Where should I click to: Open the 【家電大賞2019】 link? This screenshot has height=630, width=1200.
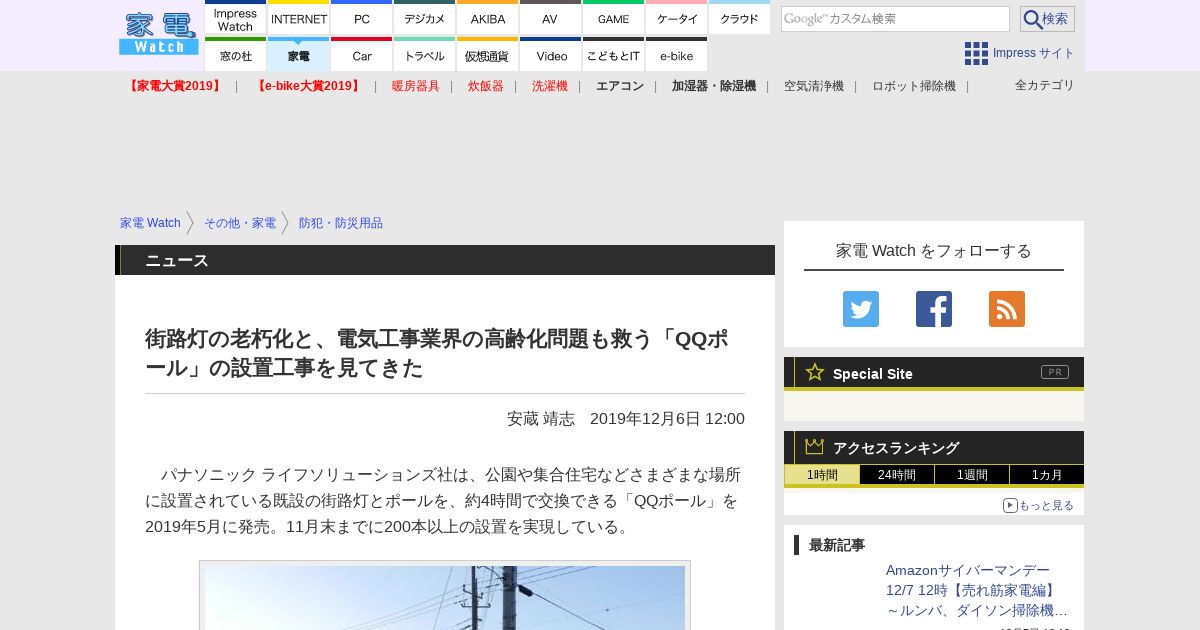tap(174, 86)
